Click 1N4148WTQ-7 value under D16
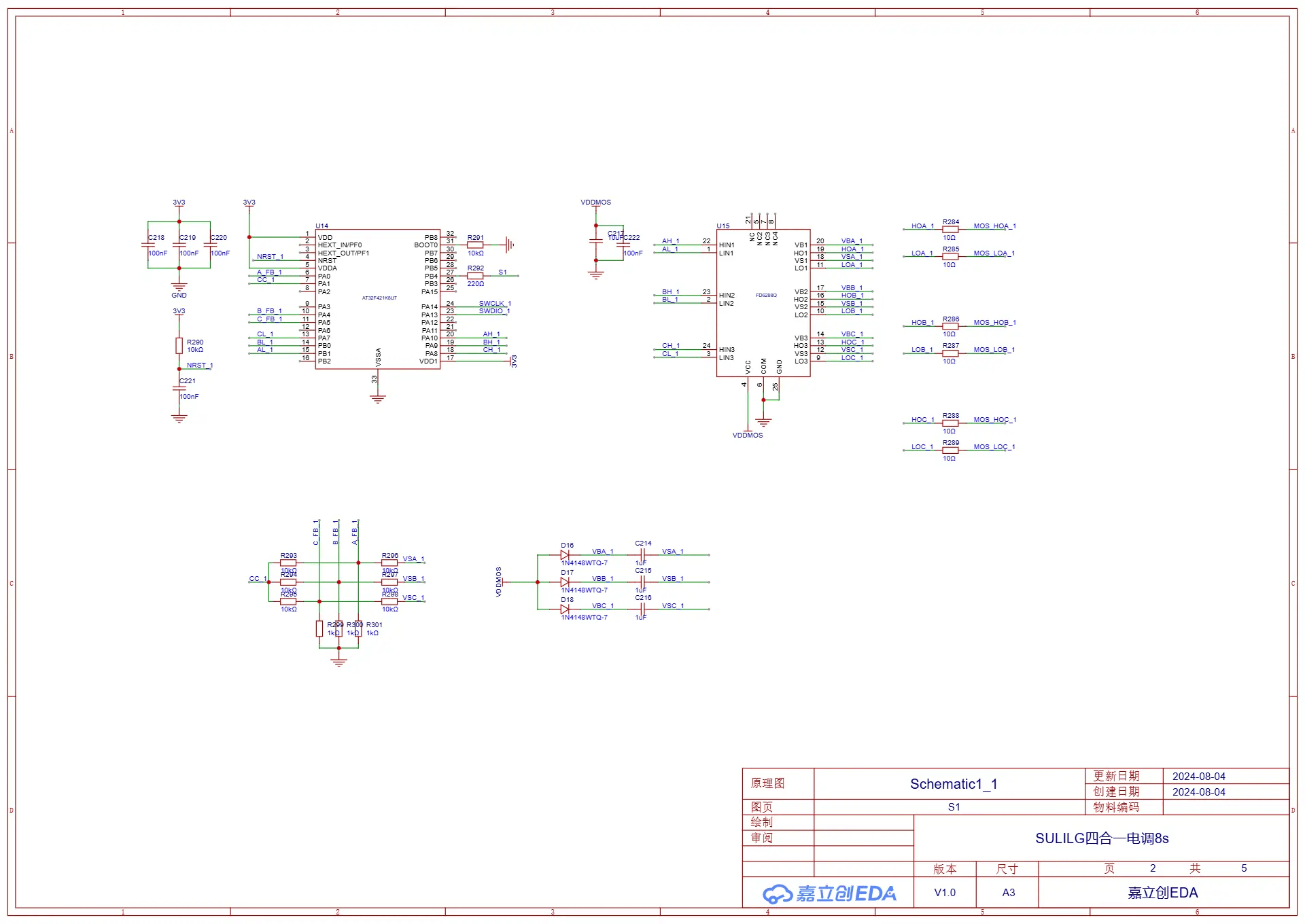The width and height of the screenshot is (1305, 924). point(585,563)
